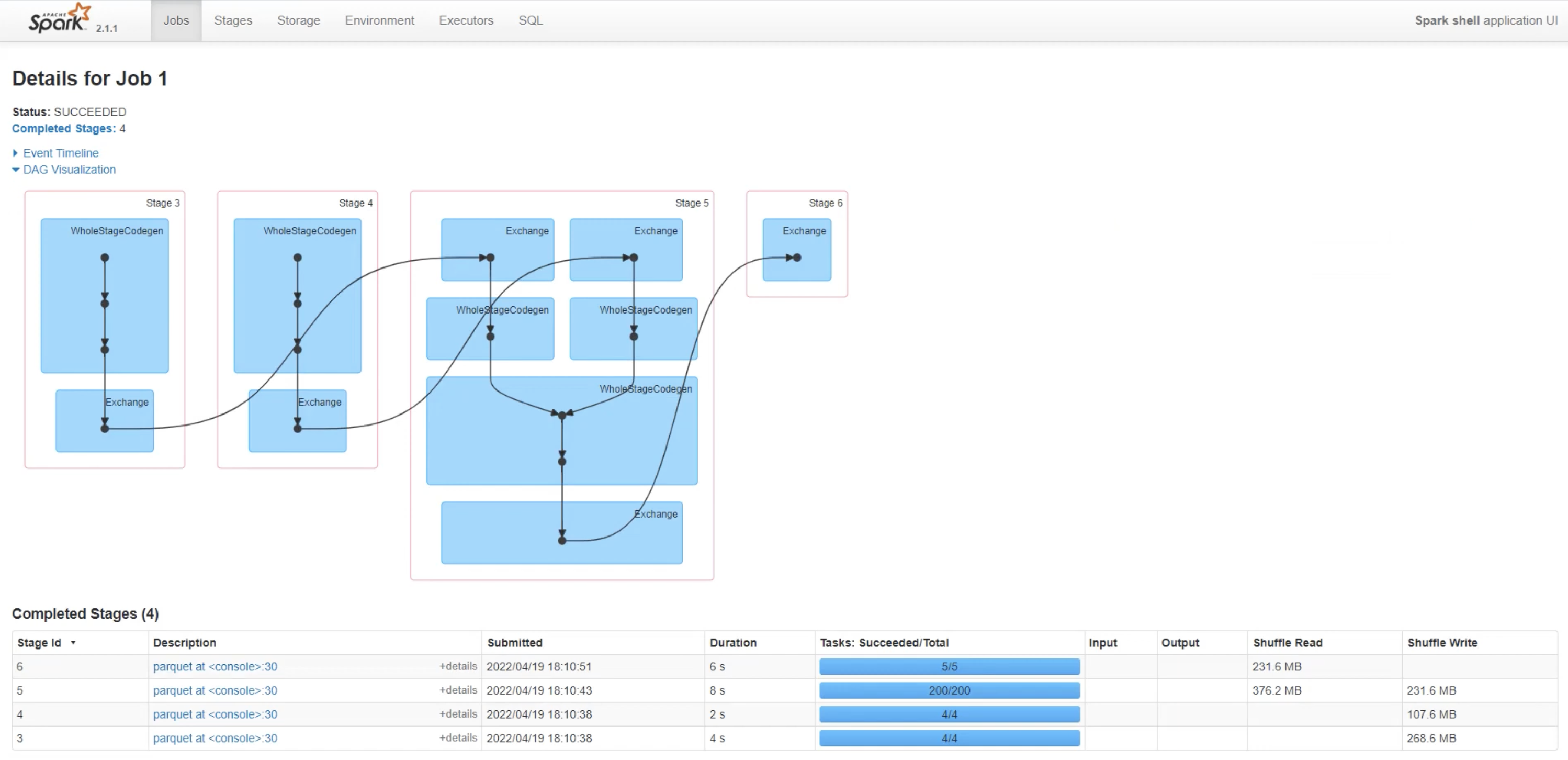Switch to the SQL tab
This screenshot has width=1568, height=760.
(x=530, y=20)
